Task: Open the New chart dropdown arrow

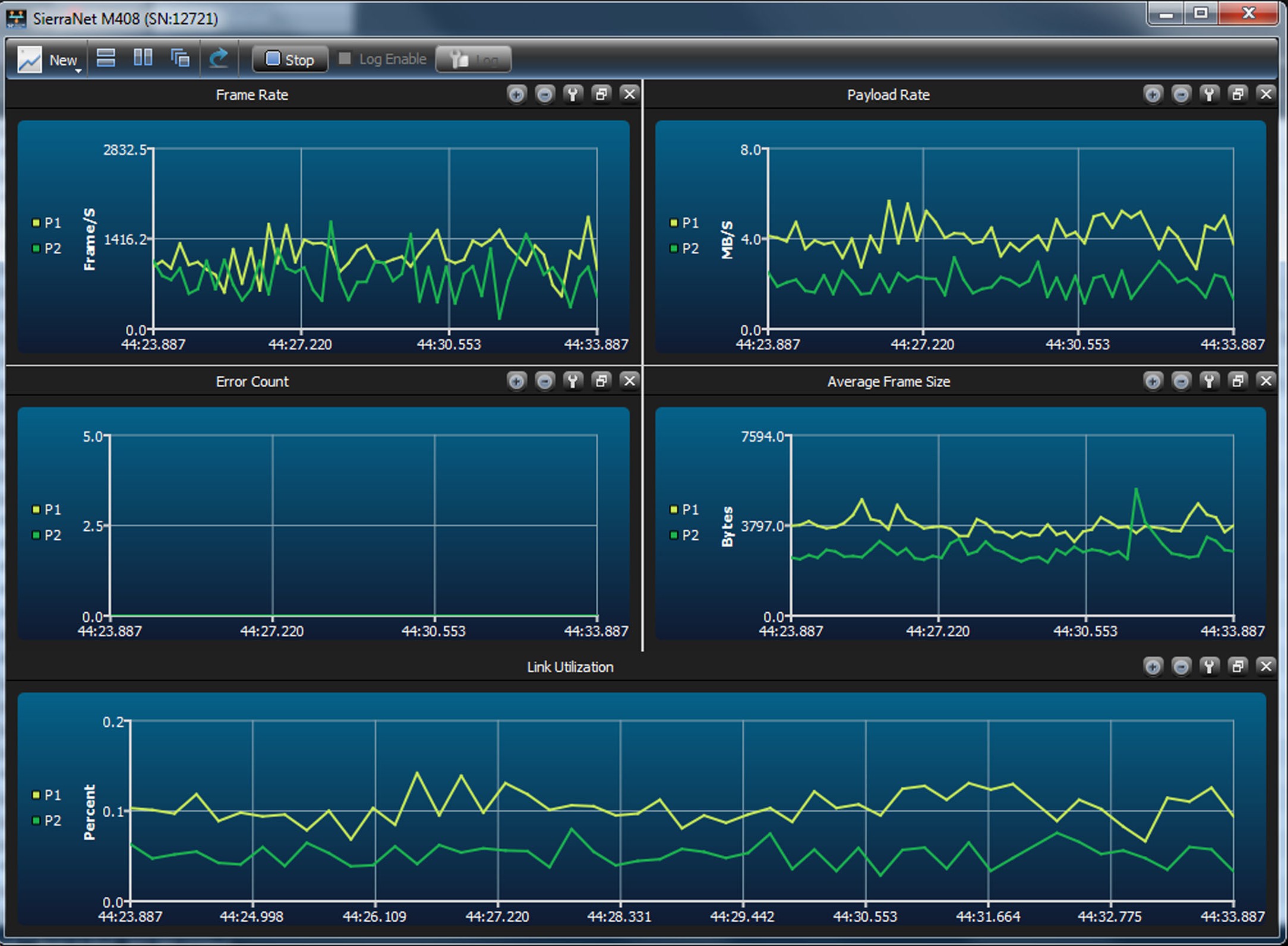Action: [x=78, y=71]
